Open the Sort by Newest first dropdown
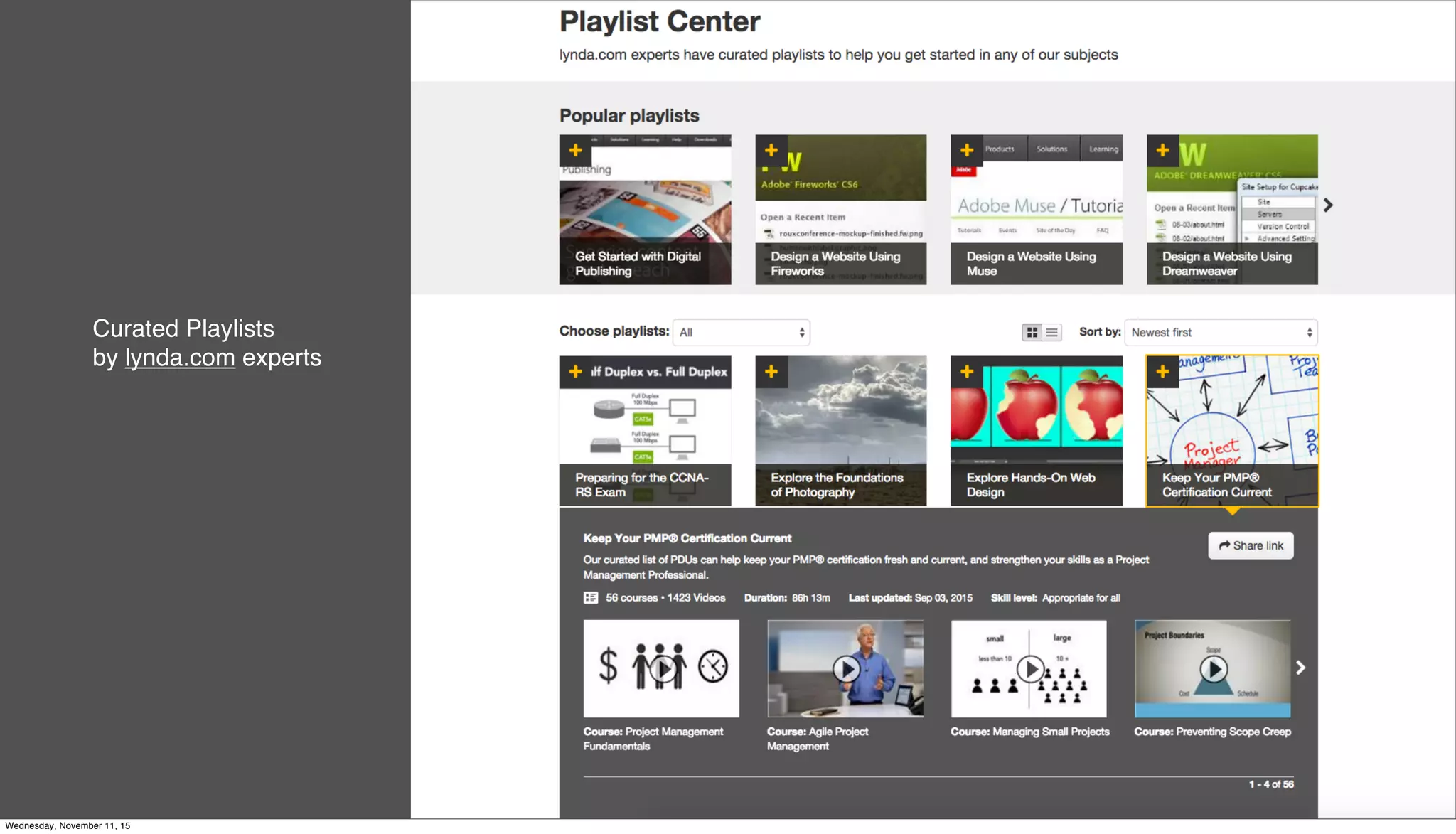Image resolution: width=1456 pixels, height=834 pixels. pos(1220,333)
